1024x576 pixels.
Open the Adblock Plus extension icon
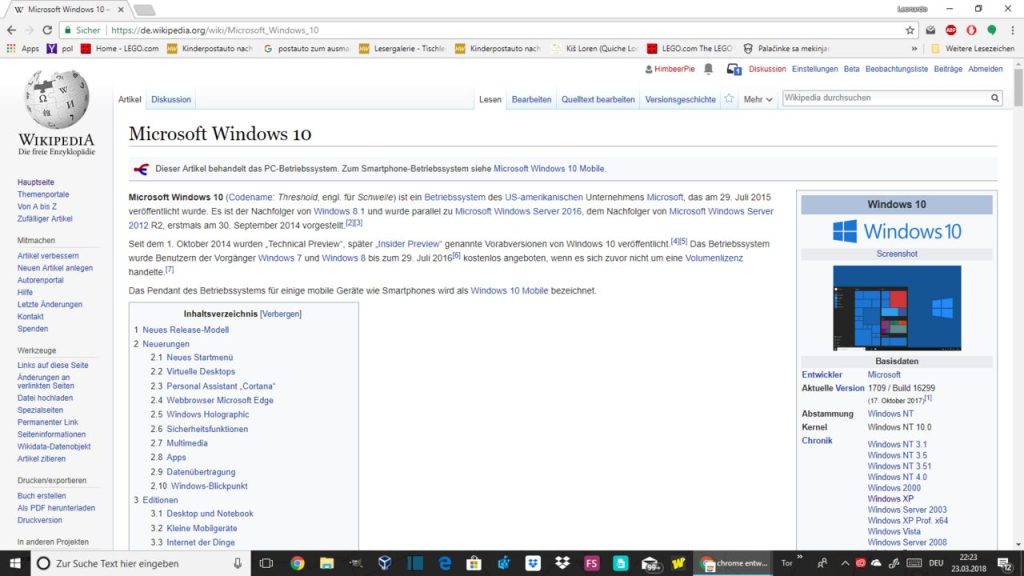pos(951,30)
